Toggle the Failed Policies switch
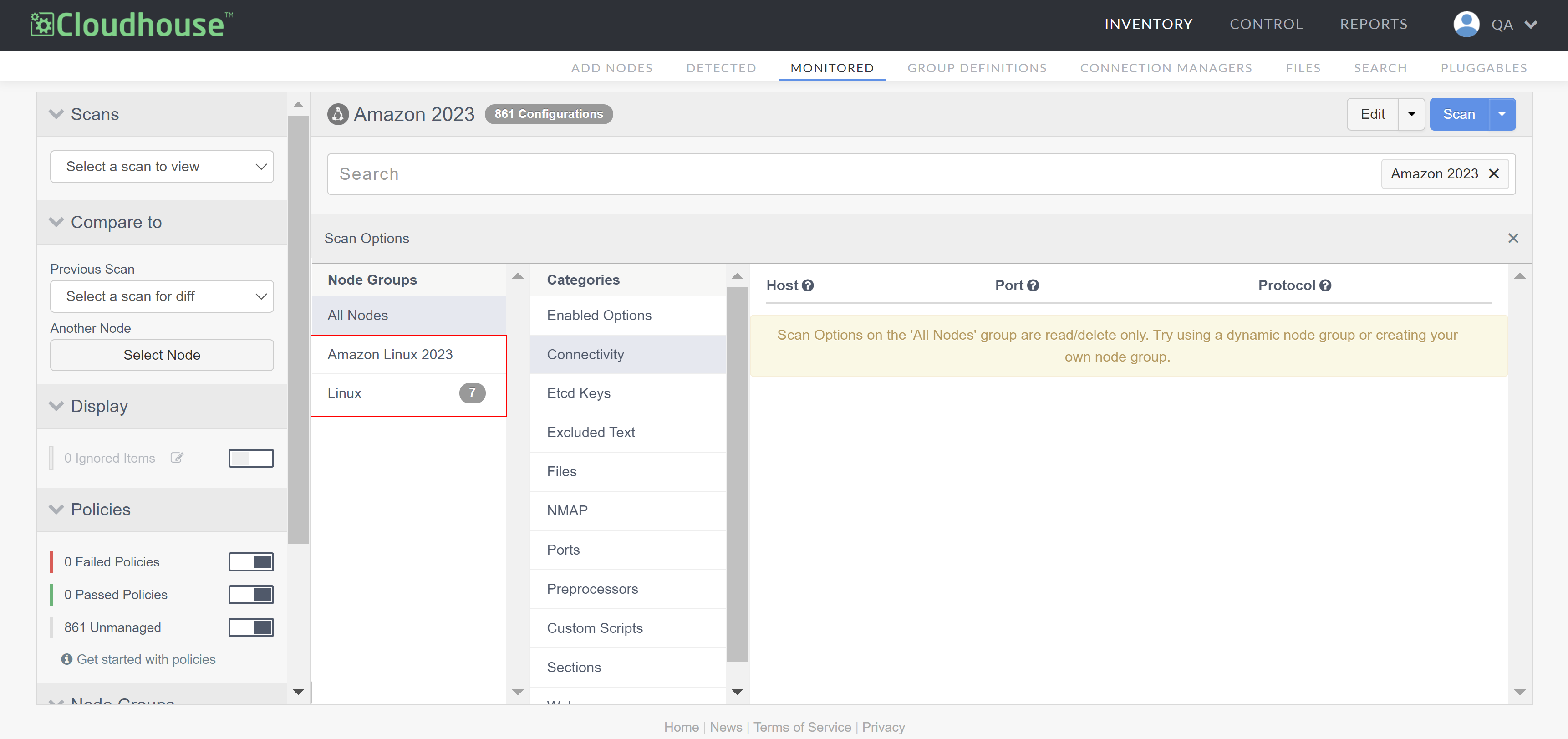 (x=251, y=561)
